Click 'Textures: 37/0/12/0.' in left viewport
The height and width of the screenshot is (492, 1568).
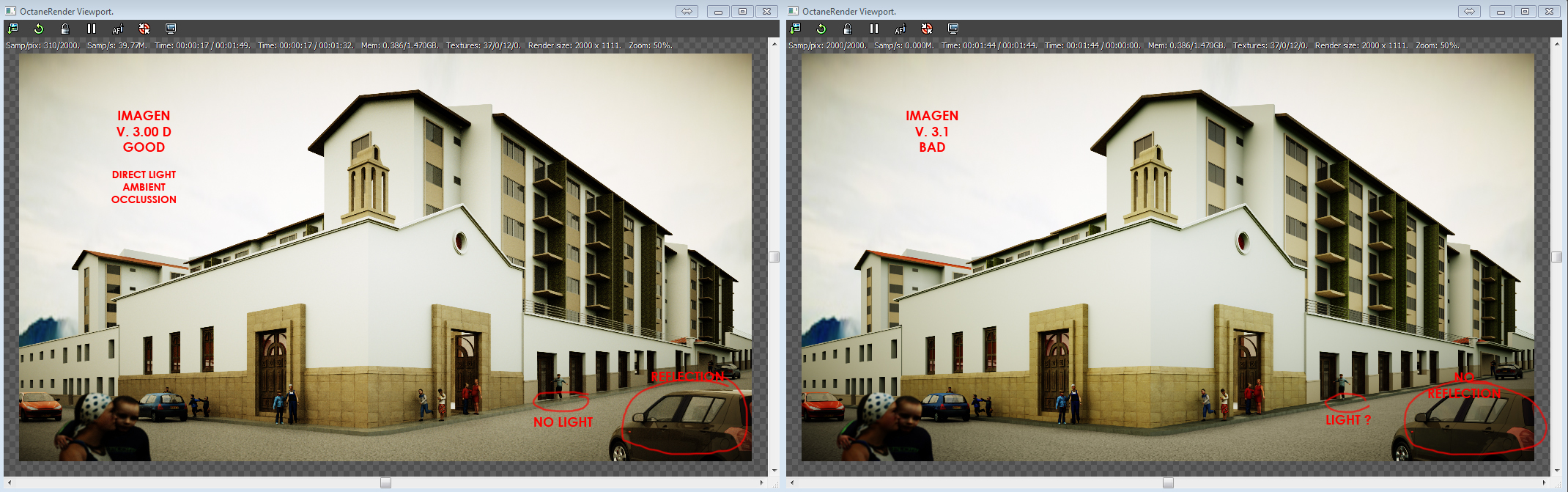click(x=484, y=45)
